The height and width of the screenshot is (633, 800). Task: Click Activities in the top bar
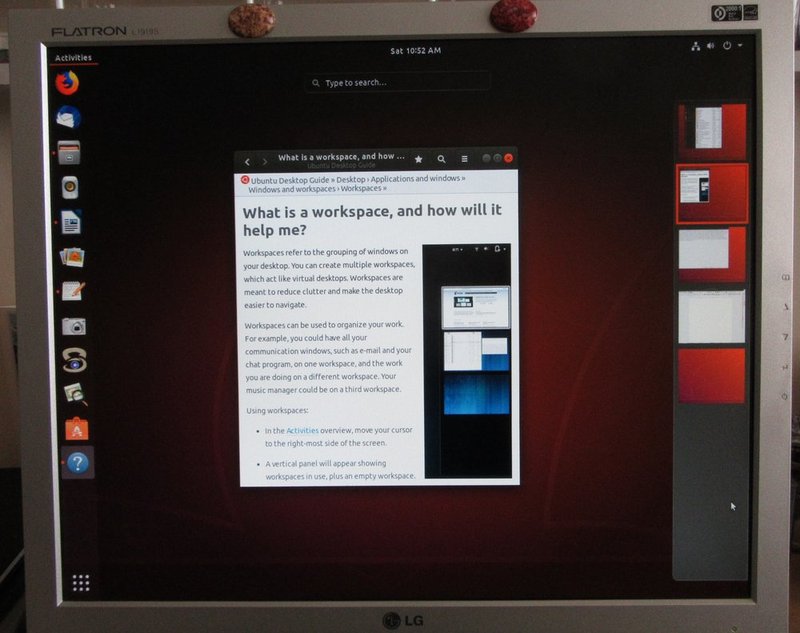point(73,58)
